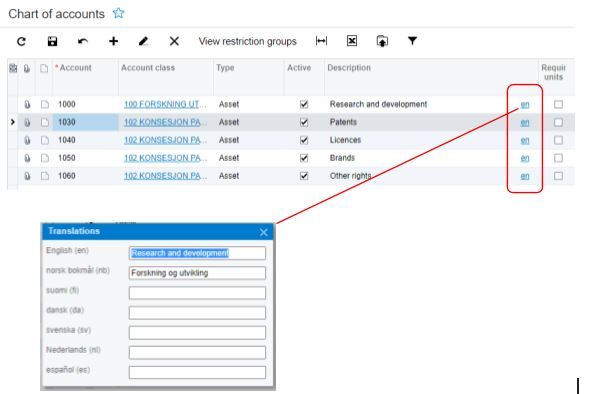Open account class link 100 FORSKNING UT...
Viewport: 594px width, 394px height.
click(x=165, y=105)
